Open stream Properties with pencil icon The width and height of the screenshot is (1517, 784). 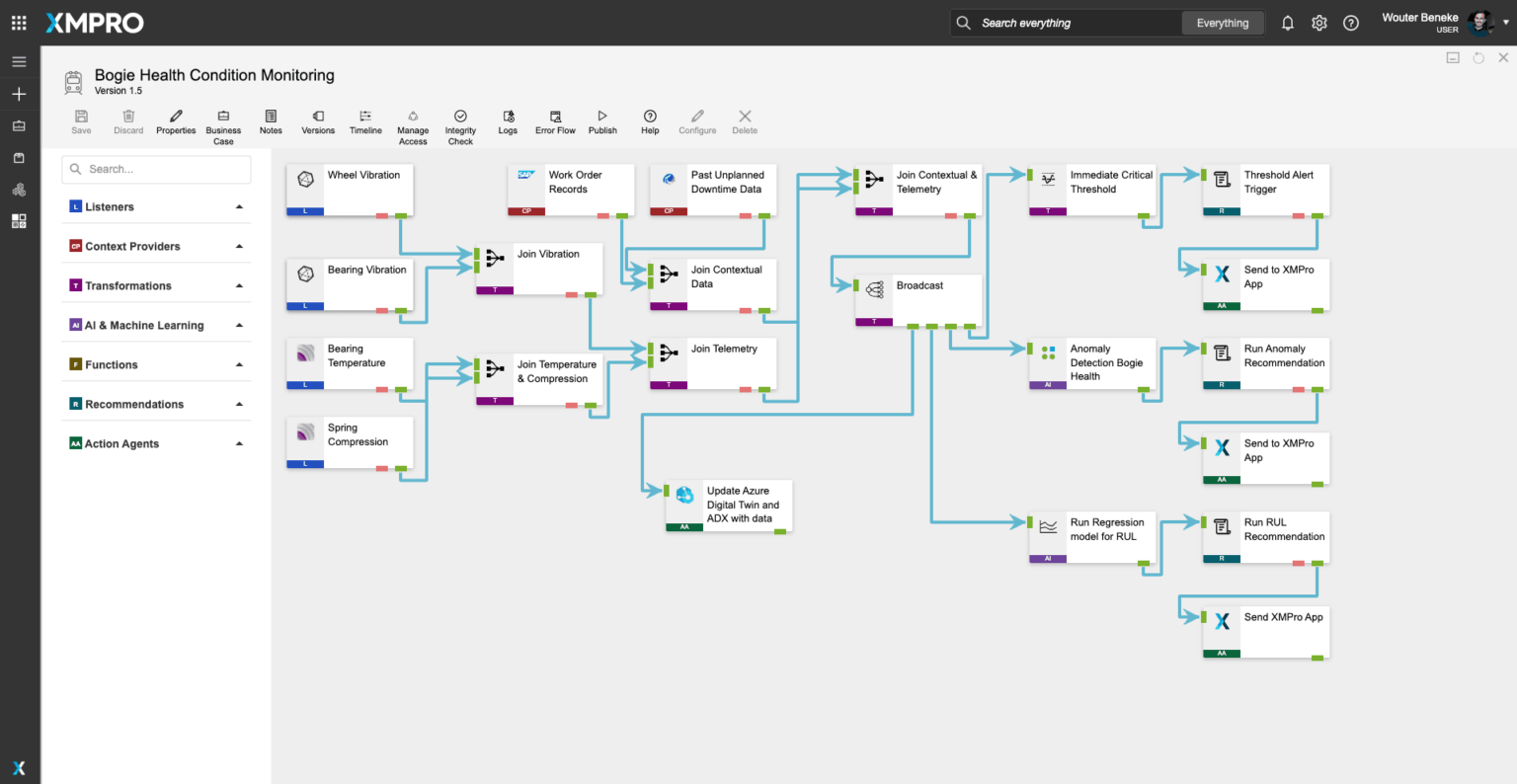coord(176,117)
